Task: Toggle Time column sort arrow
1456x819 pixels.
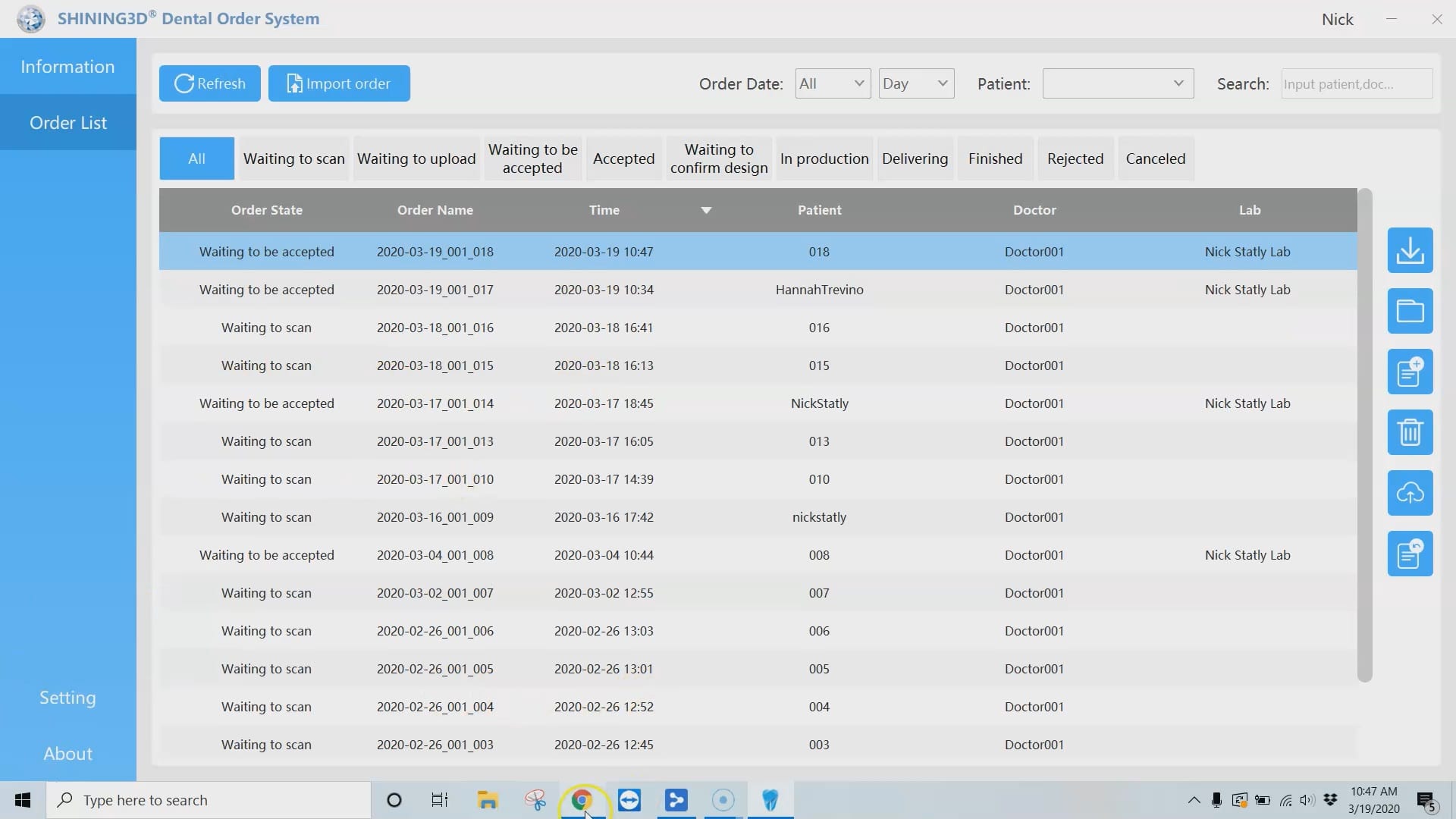Action: tap(706, 210)
